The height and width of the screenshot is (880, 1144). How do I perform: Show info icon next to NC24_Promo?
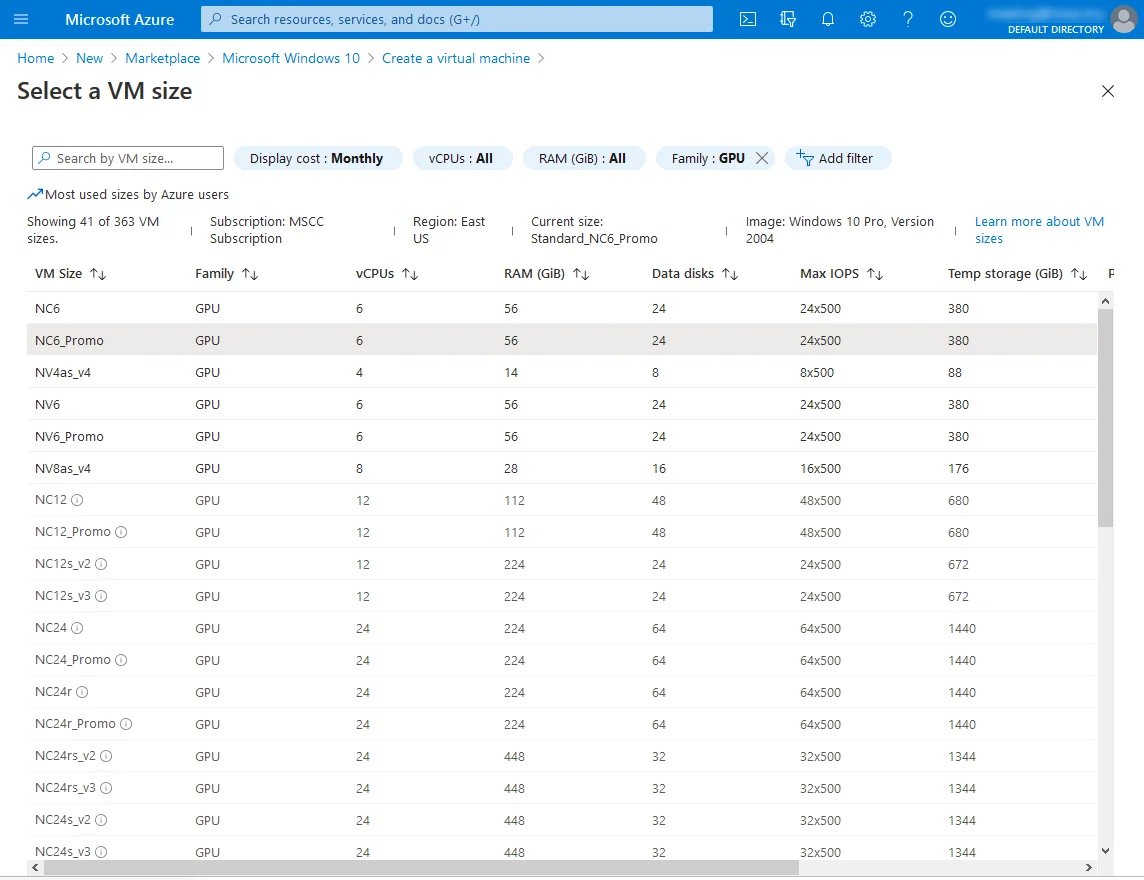tap(121, 660)
